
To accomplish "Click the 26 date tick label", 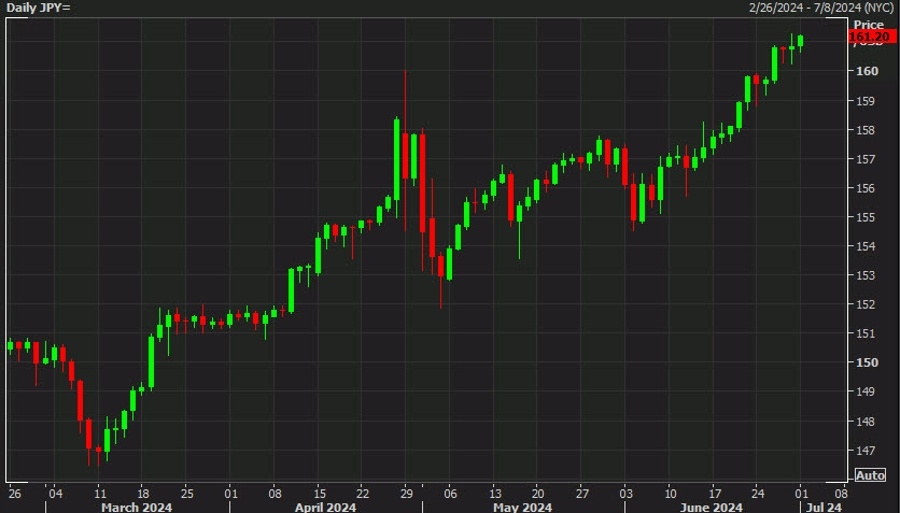I will pos(15,493).
